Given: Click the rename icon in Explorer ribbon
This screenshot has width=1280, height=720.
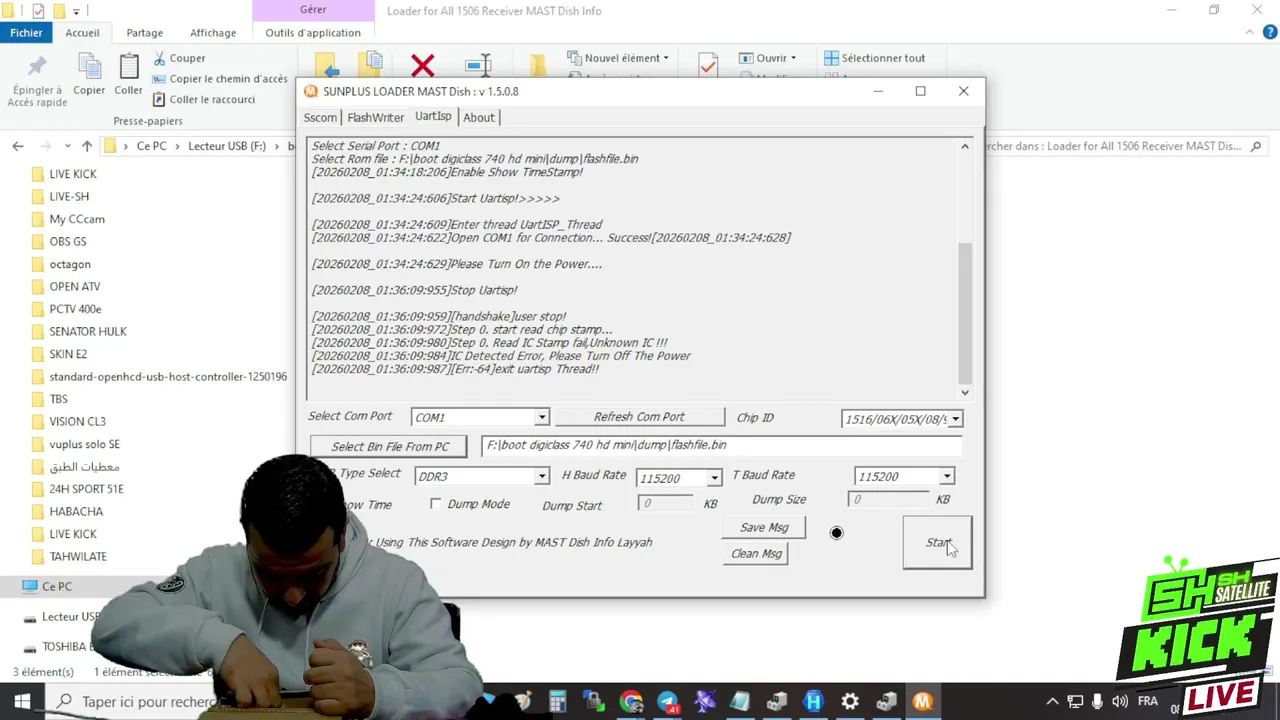Looking at the screenshot, I should click(x=478, y=65).
